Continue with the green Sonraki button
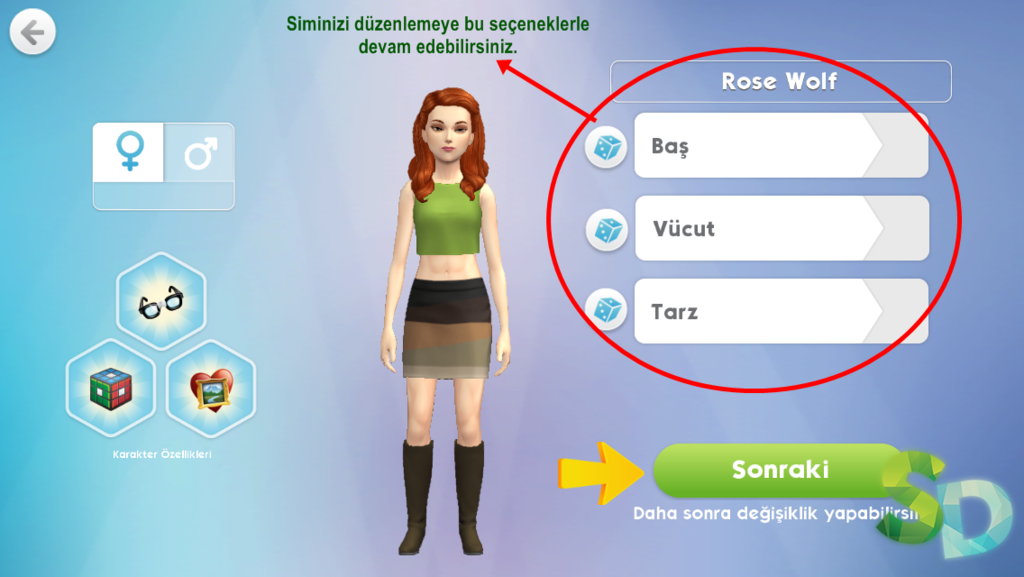Screen dimensions: 1024x577 (780, 470)
